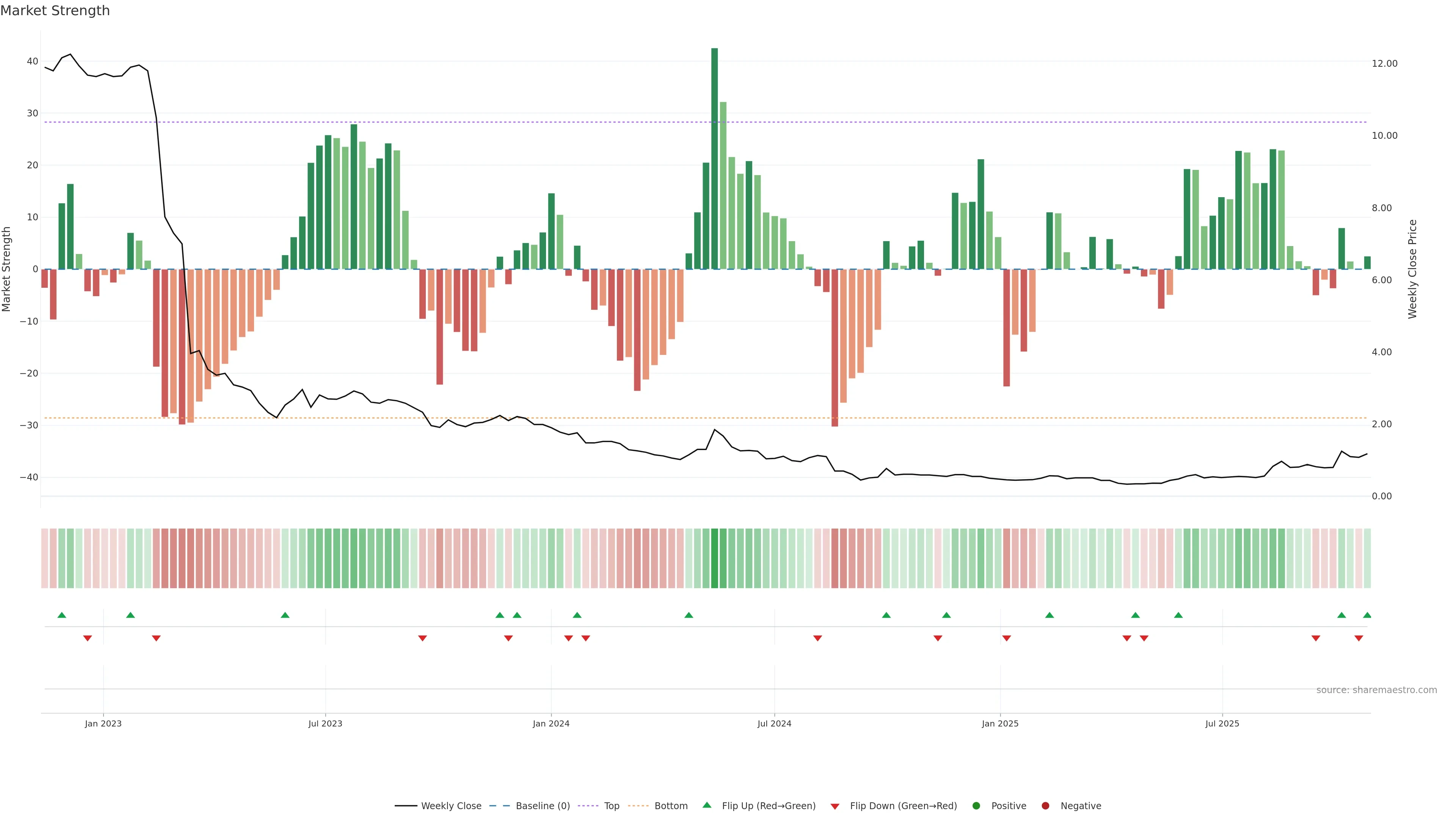Click the tallest dark green bar above 40
This screenshot has height=819, width=1456.
(714, 158)
